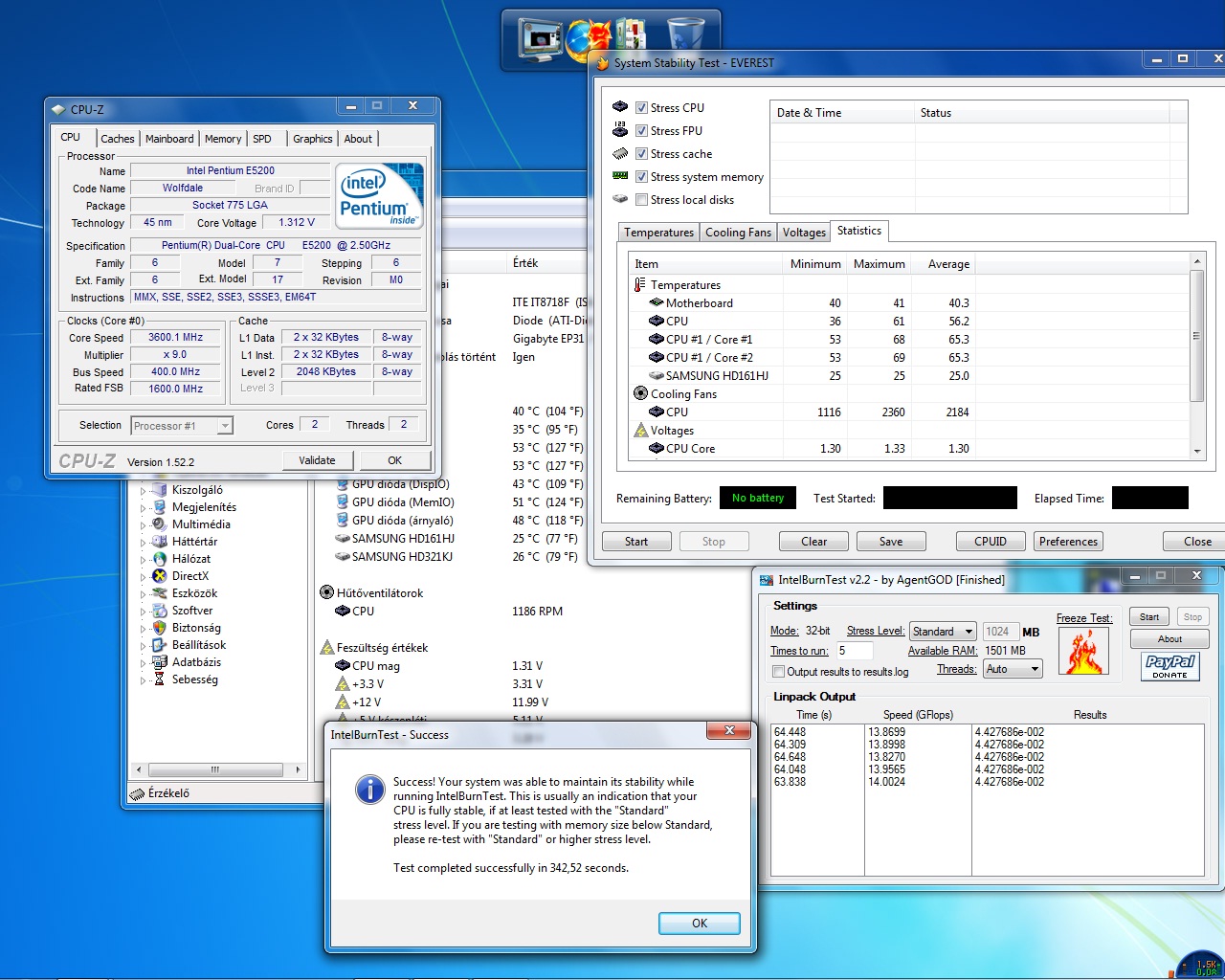Toggle the Stress cache checkbox
The width and height of the screenshot is (1225, 980).
[x=641, y=154]
